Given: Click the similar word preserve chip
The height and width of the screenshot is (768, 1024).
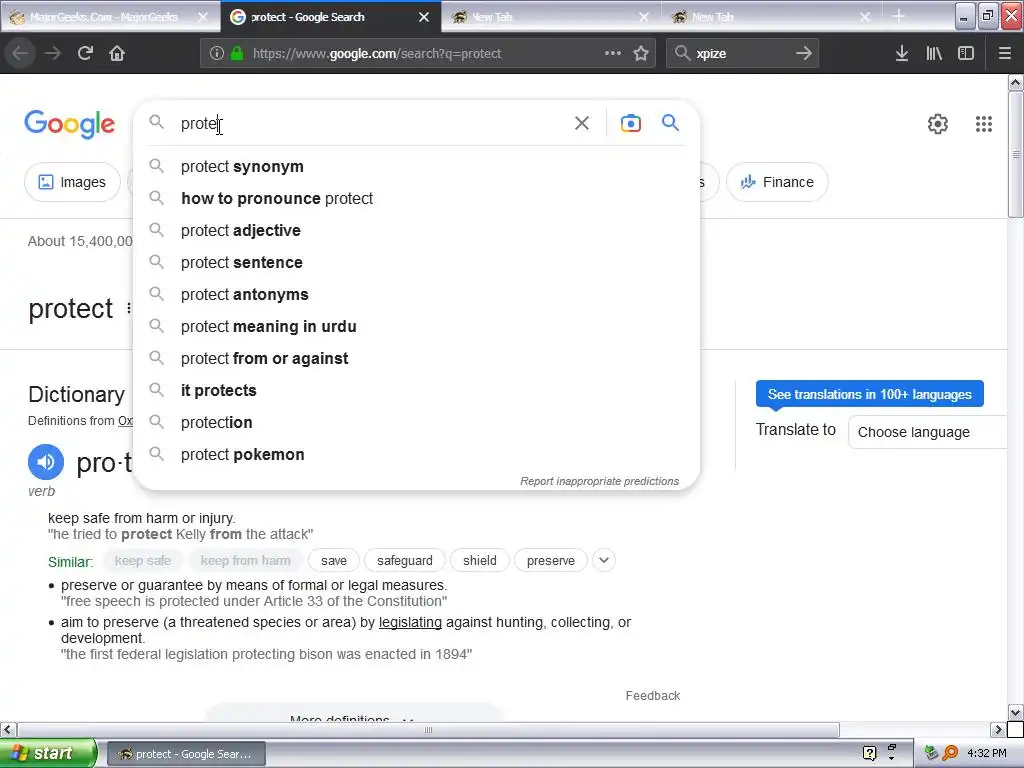Looking at the screenshot, I should [551, 560].
